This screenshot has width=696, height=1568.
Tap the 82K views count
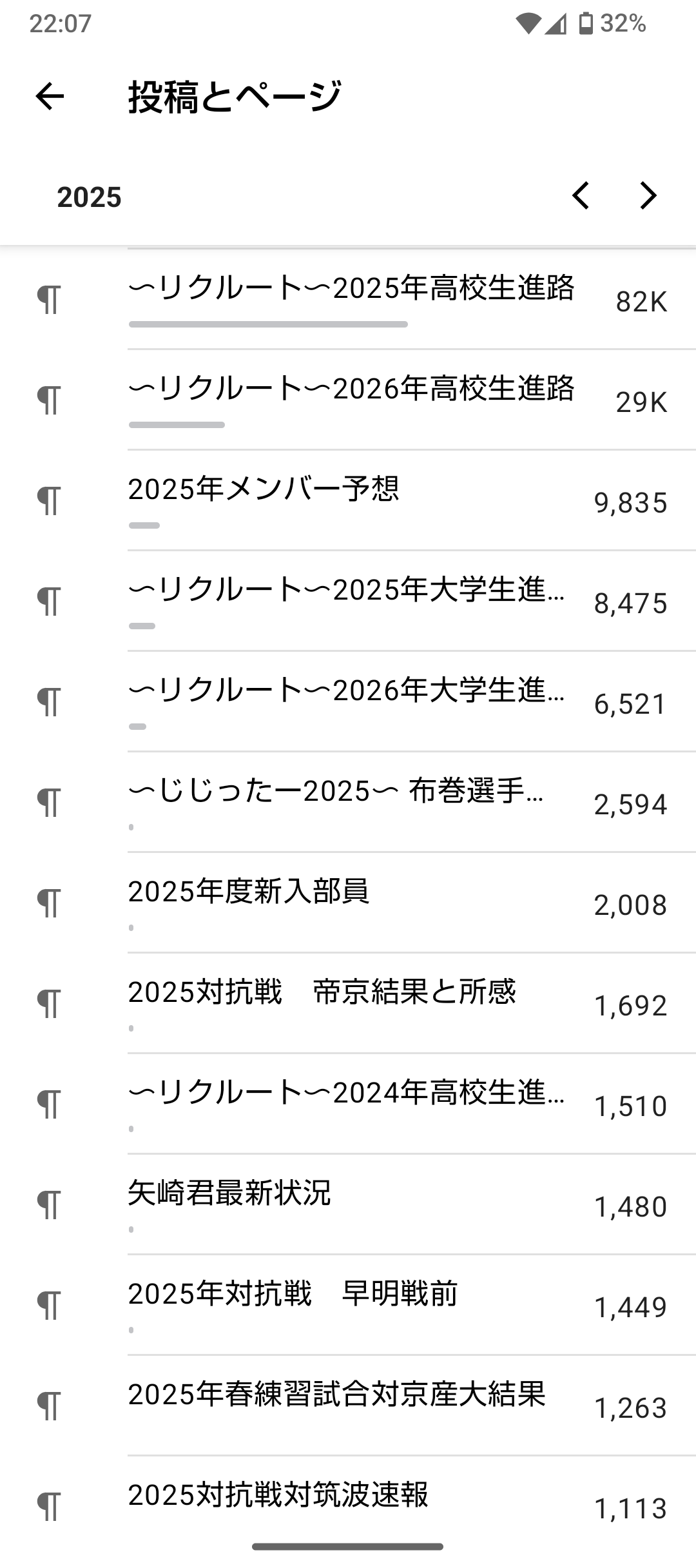(x=641, y=302)
